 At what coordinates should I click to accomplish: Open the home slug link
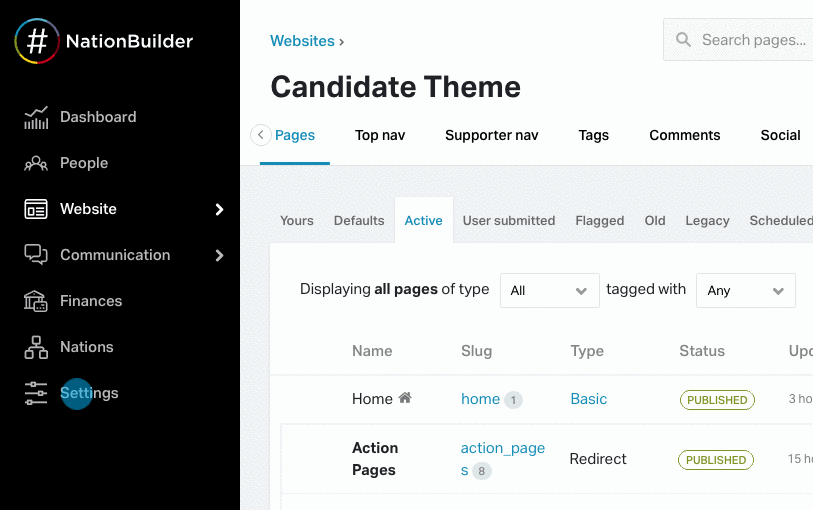[480, 399]
